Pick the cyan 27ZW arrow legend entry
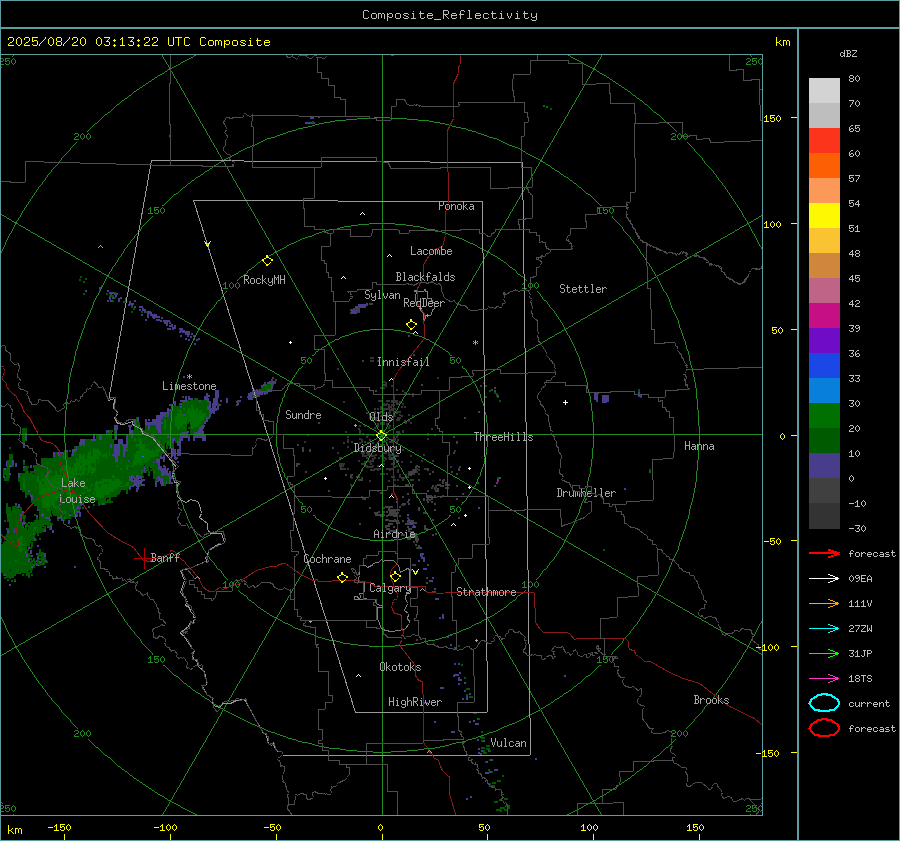This screenshot has width=900, height=841. (824, 629)
